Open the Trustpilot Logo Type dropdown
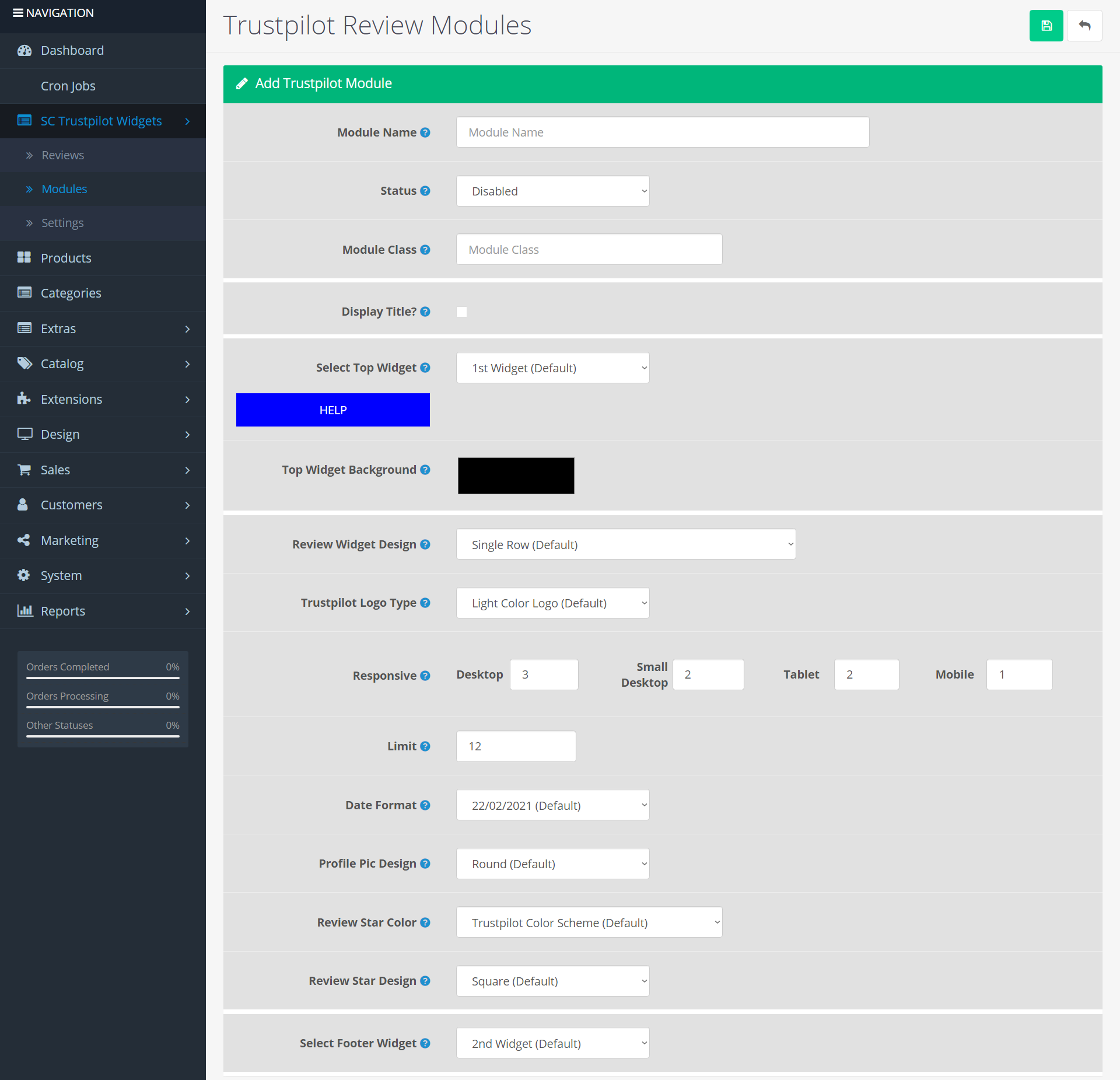Screen dimensions: 1120x1080 552,603
